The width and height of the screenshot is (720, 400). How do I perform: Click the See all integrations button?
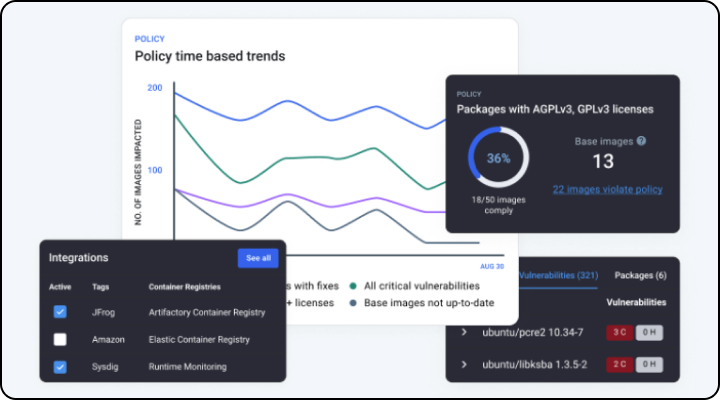pyautogui.click(x=258, y=258)
